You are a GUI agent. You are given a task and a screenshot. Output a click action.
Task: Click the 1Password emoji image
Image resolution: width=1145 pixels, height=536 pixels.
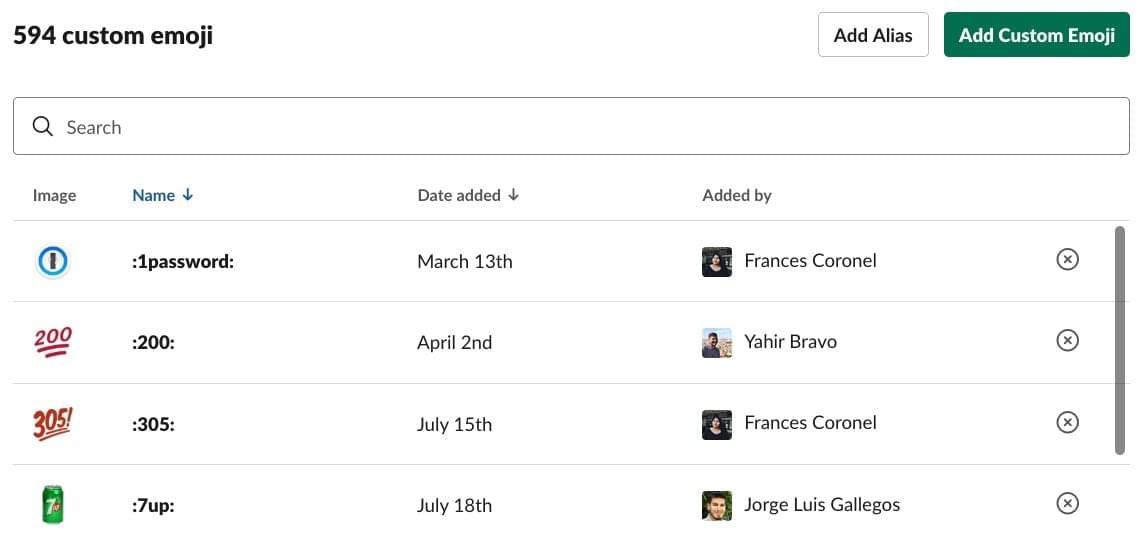coord(53,262)
